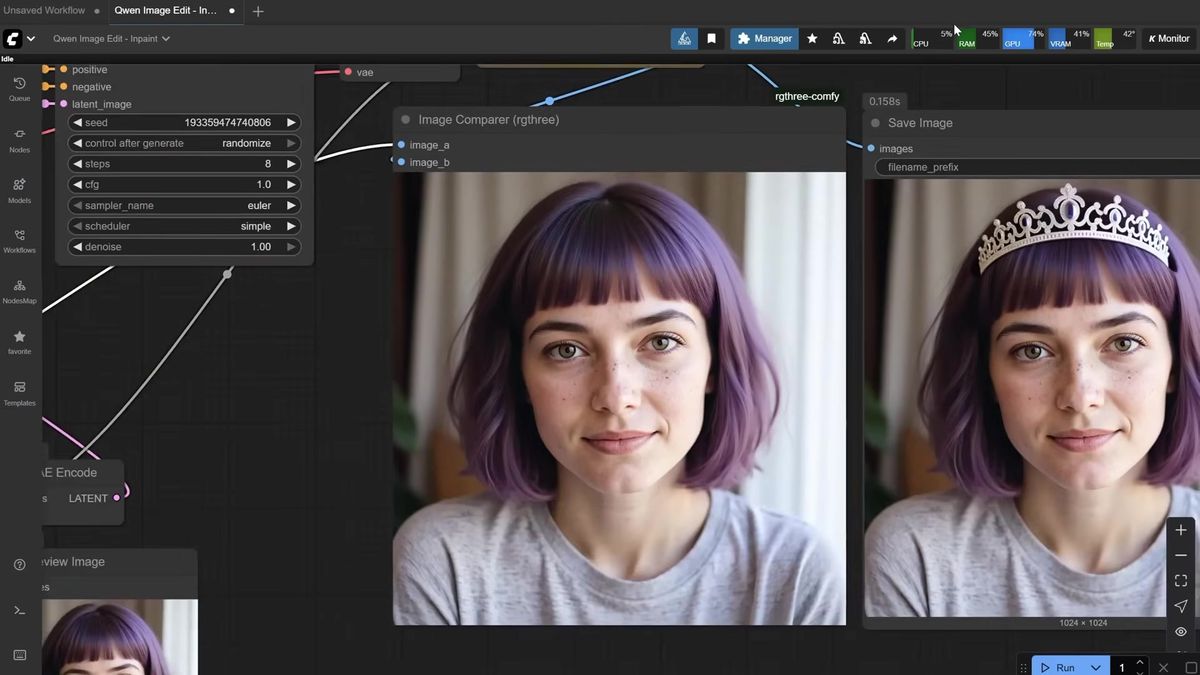
Task: Click the cfg 1.0 value field
Action: point(184,185)
